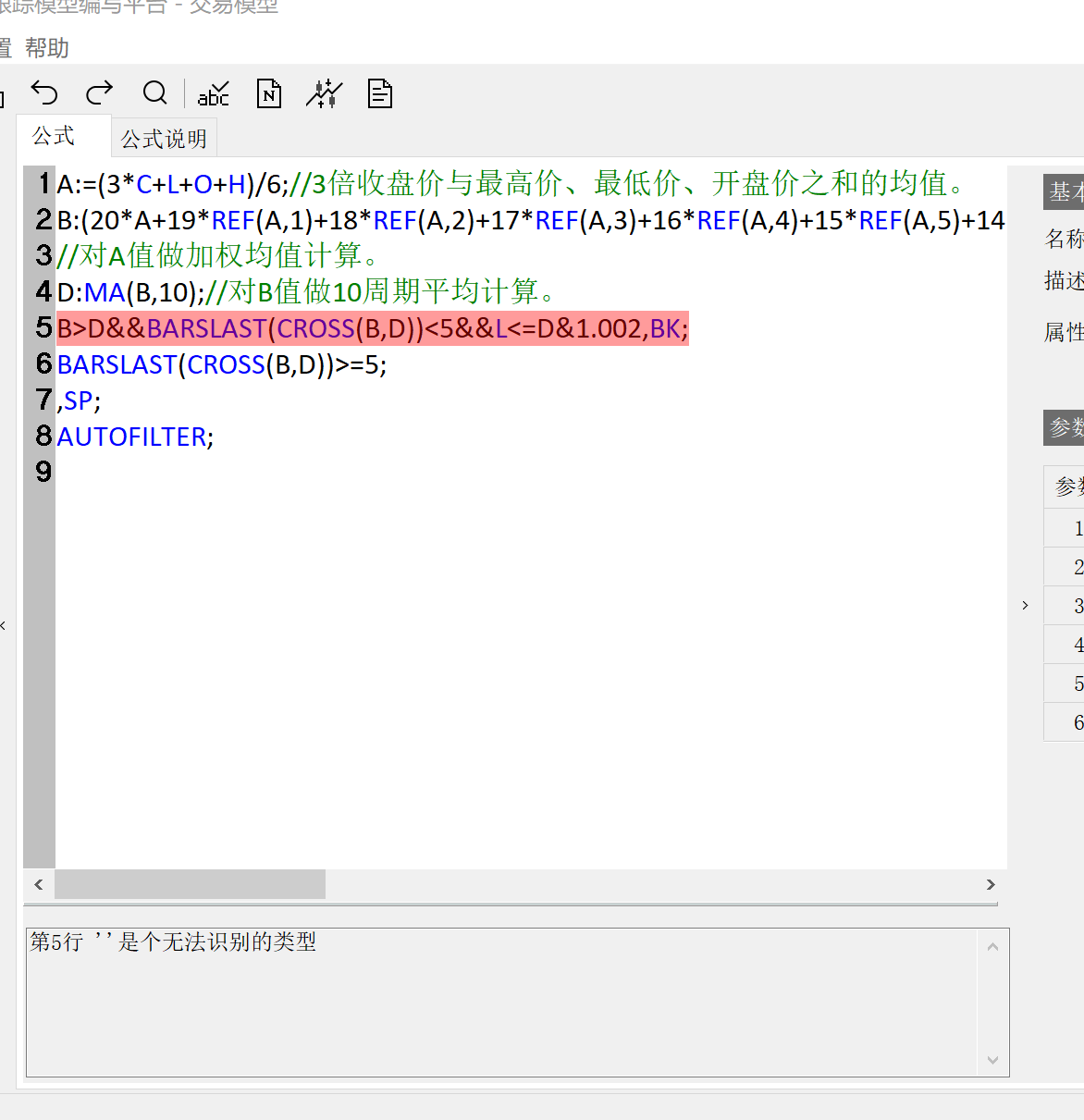Viewport: 1084px width, 1120px height.
Task: Collapse left side using the left chevron
Action: pos(4,626)
